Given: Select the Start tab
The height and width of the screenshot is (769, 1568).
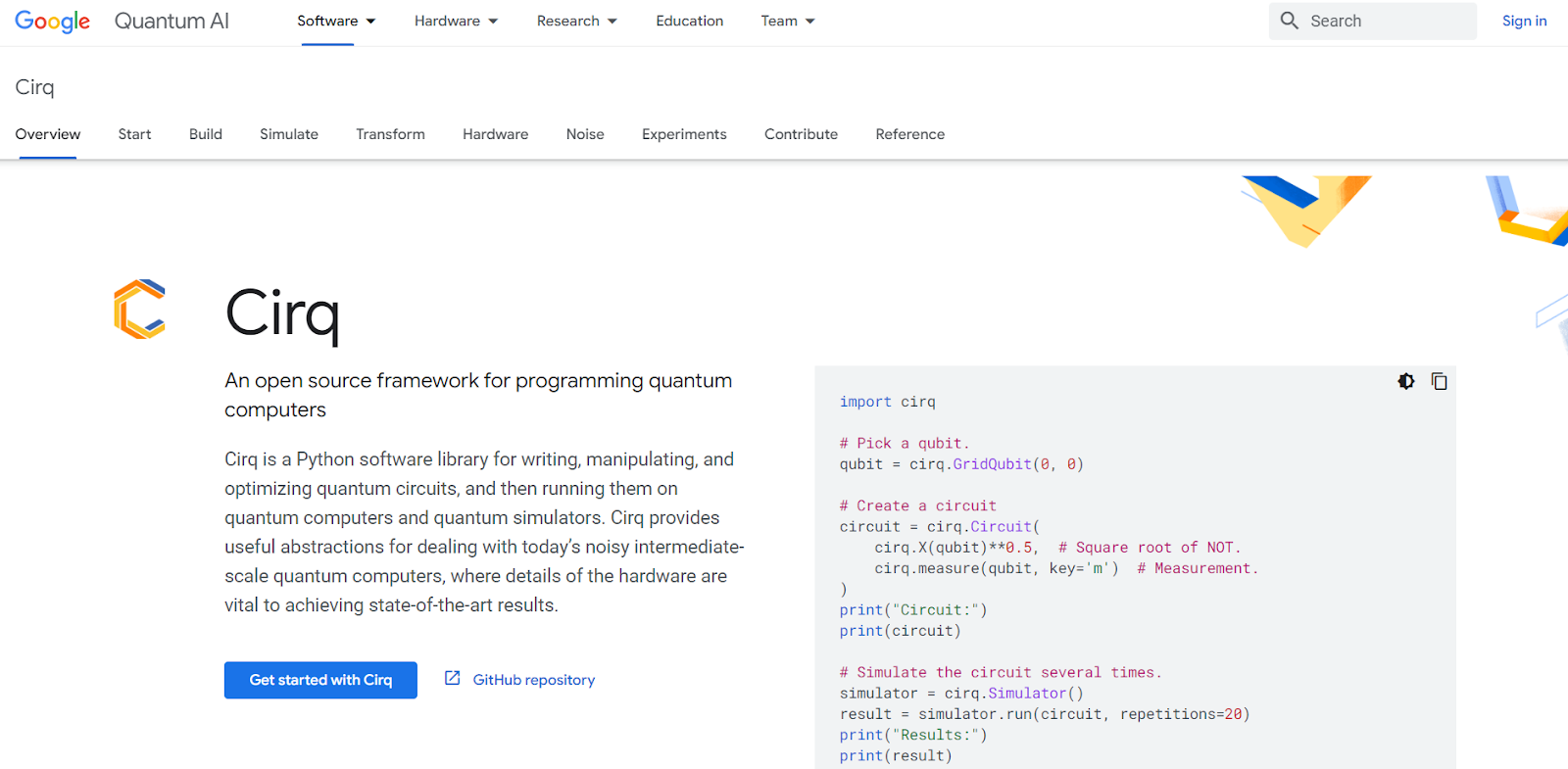Looking at the screenshot, I should tap(134, 134).
